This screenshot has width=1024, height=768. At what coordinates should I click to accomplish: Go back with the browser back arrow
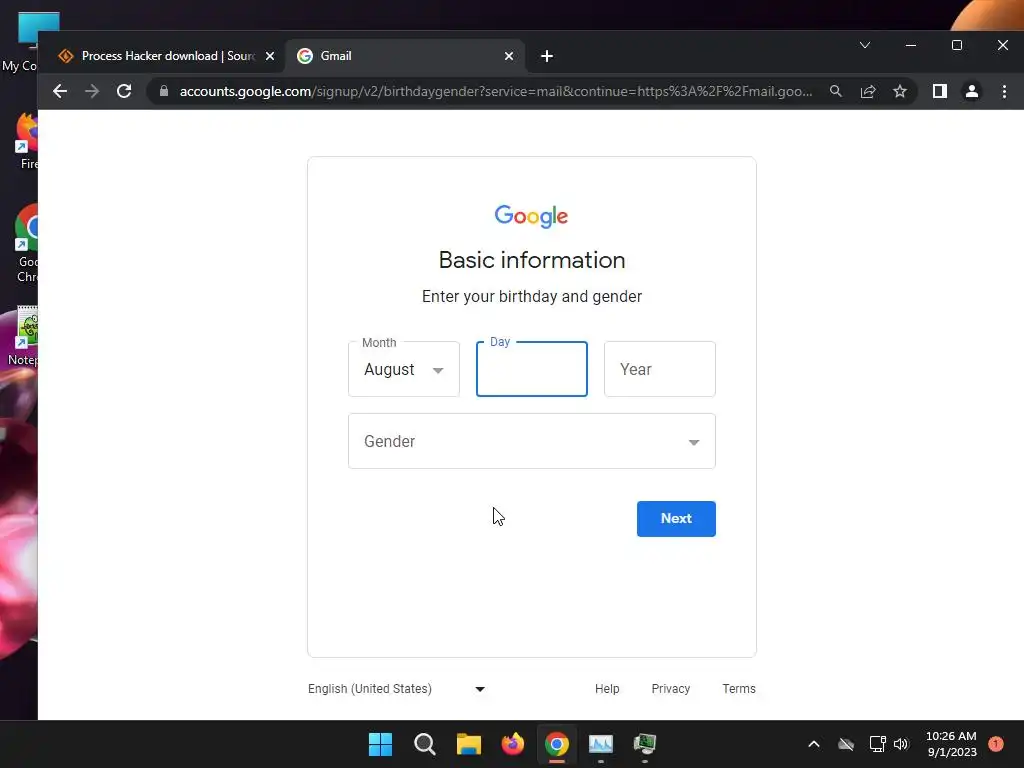tap(59, 91)
